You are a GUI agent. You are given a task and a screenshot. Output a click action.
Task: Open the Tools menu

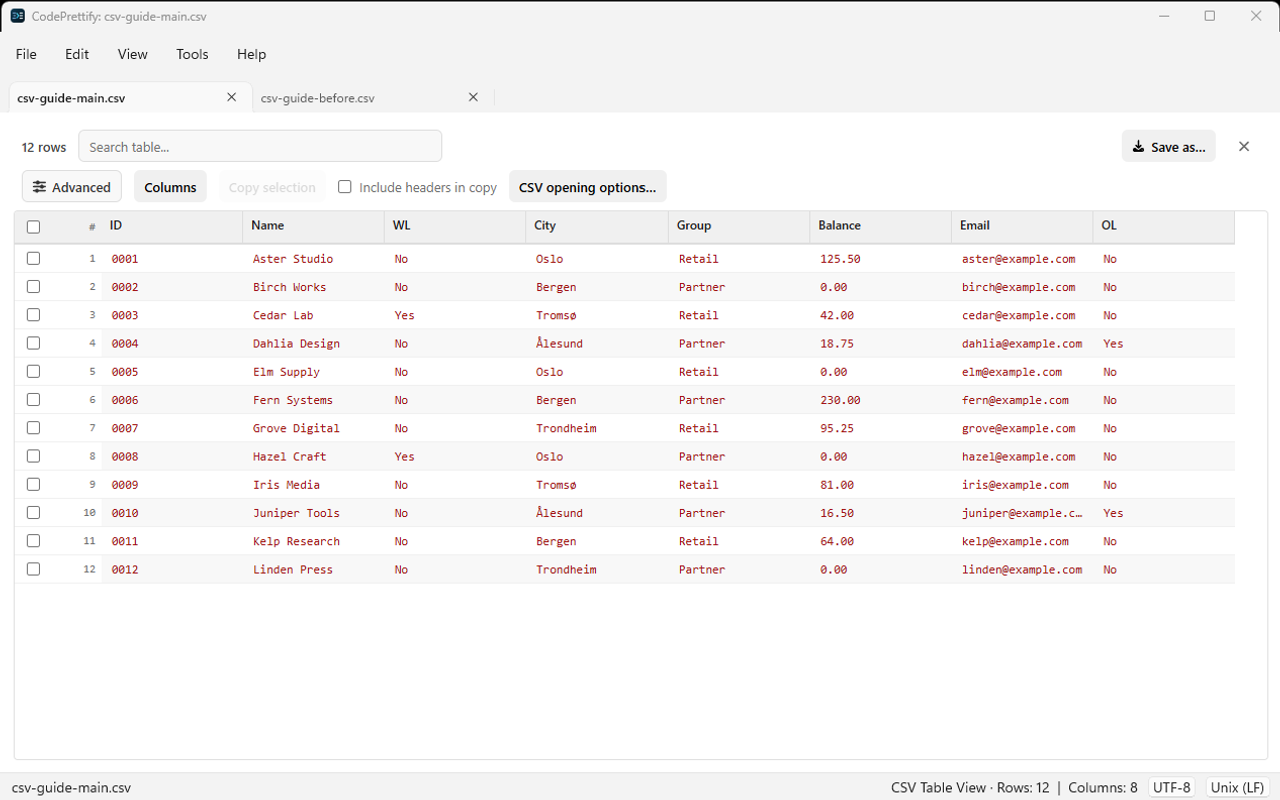[192, 54]
